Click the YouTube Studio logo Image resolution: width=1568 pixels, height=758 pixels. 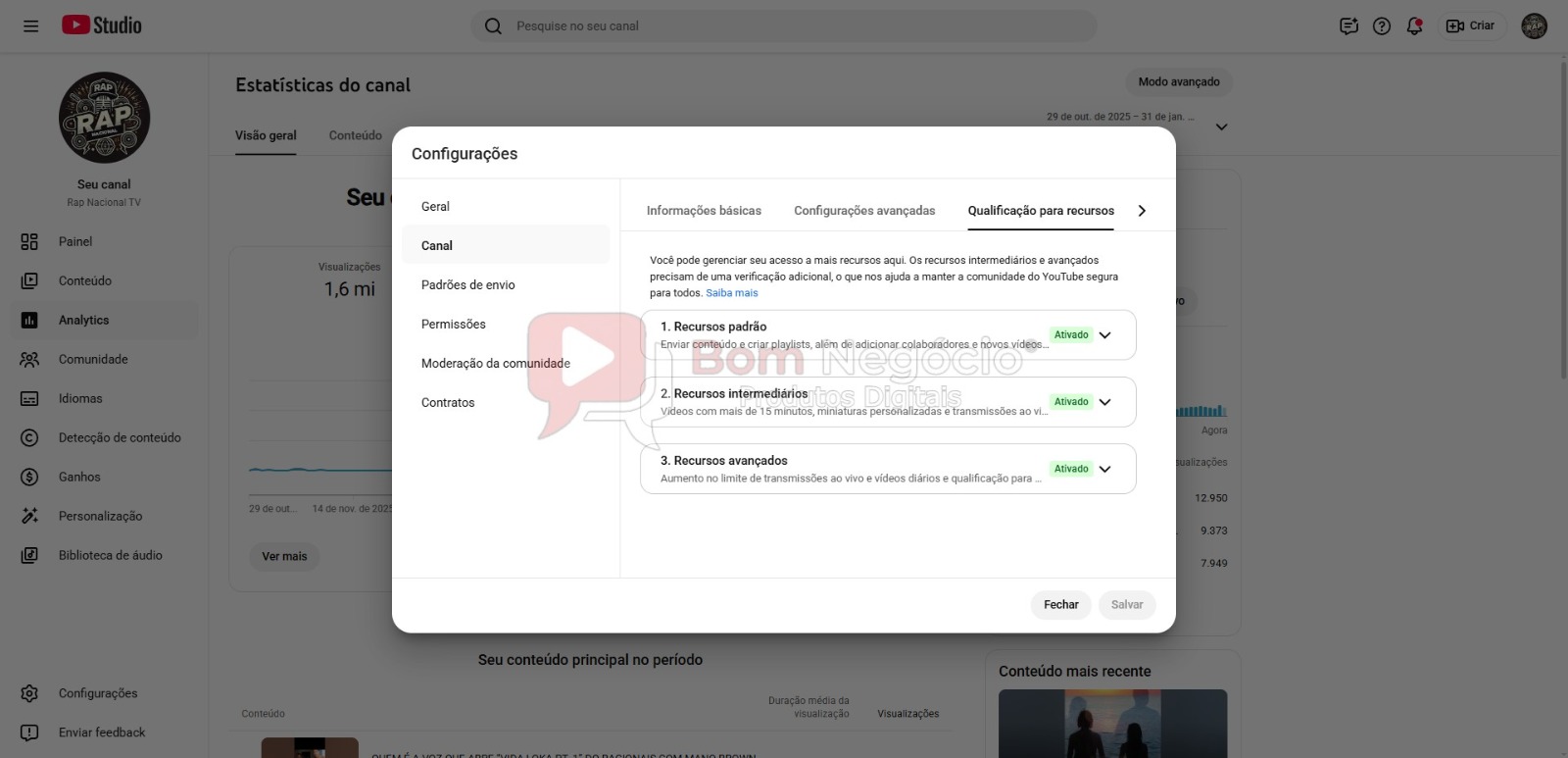click(x=102, y=25)
